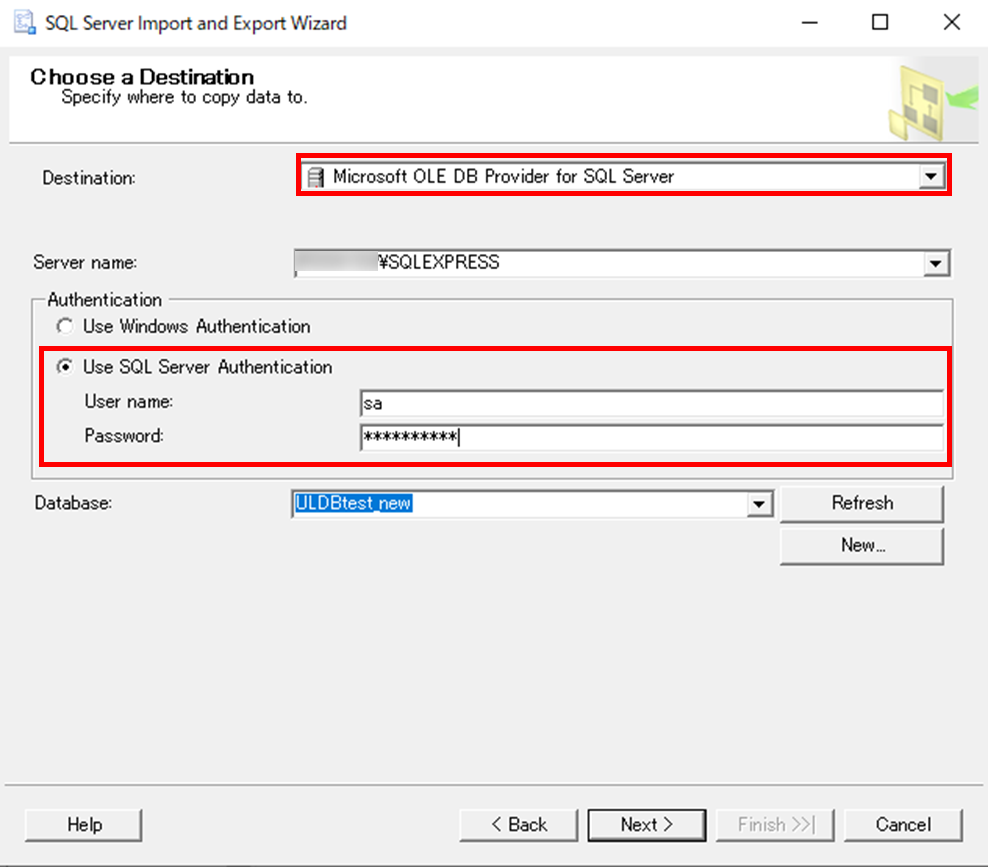Open the Help button
This screenshot has height=867, width=988.
coord(84,825)
